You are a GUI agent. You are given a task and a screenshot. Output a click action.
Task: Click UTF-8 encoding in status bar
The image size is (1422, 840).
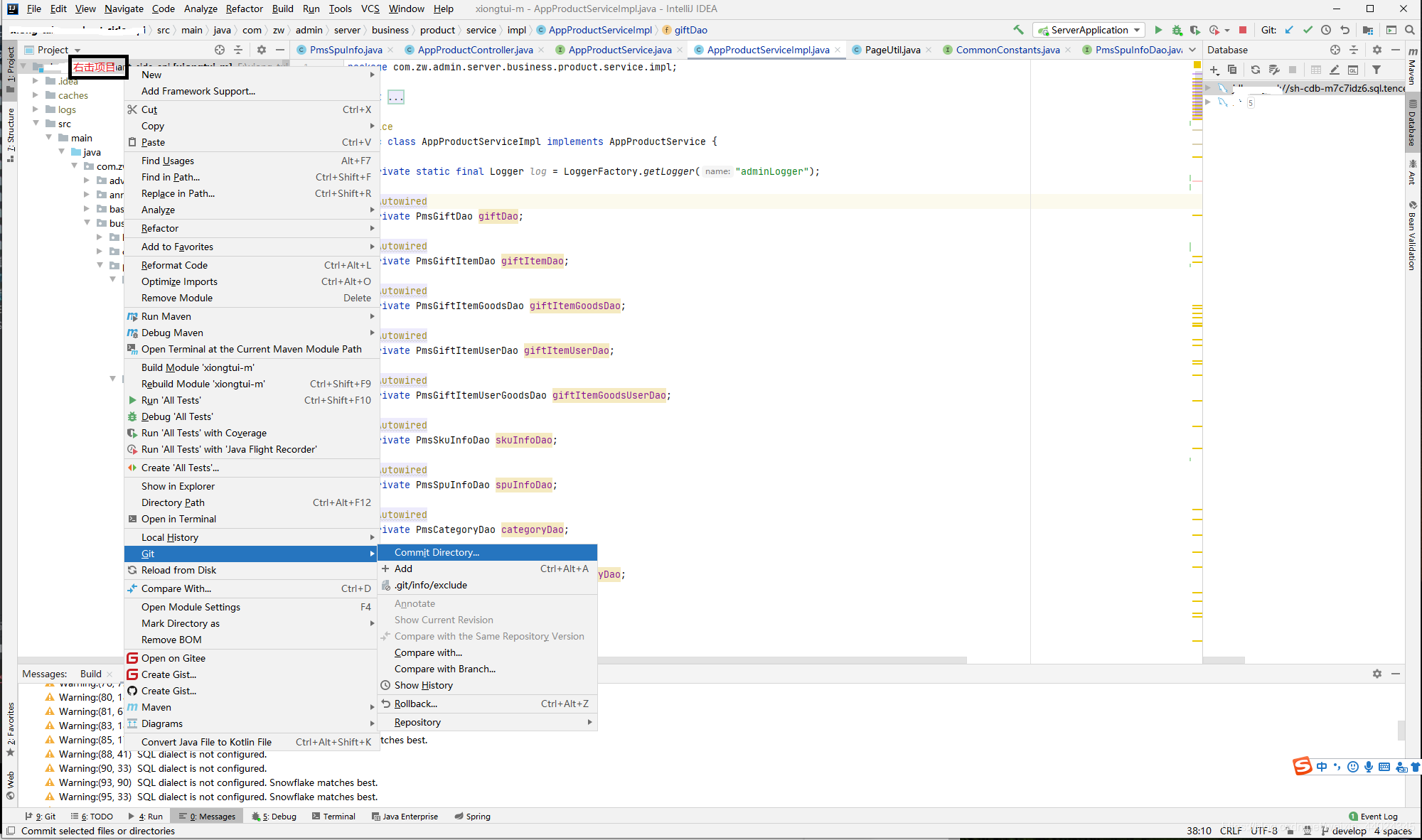tap(1264, 831)
